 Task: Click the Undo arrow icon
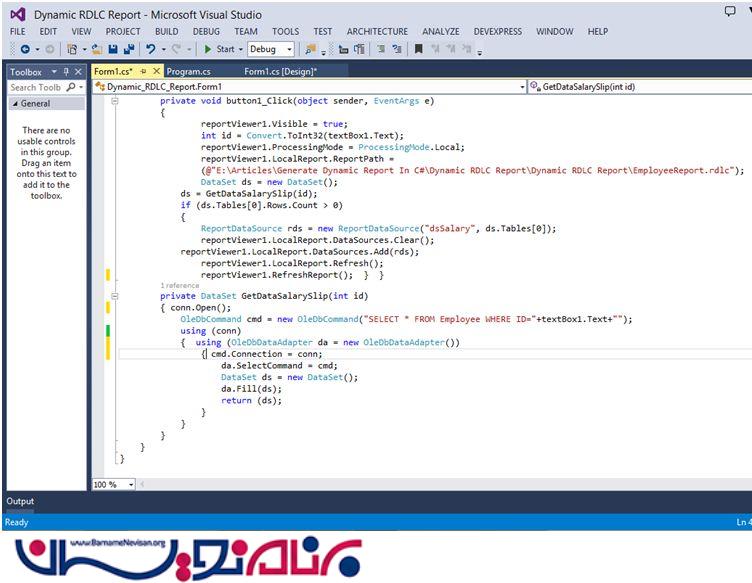(151, 49)
